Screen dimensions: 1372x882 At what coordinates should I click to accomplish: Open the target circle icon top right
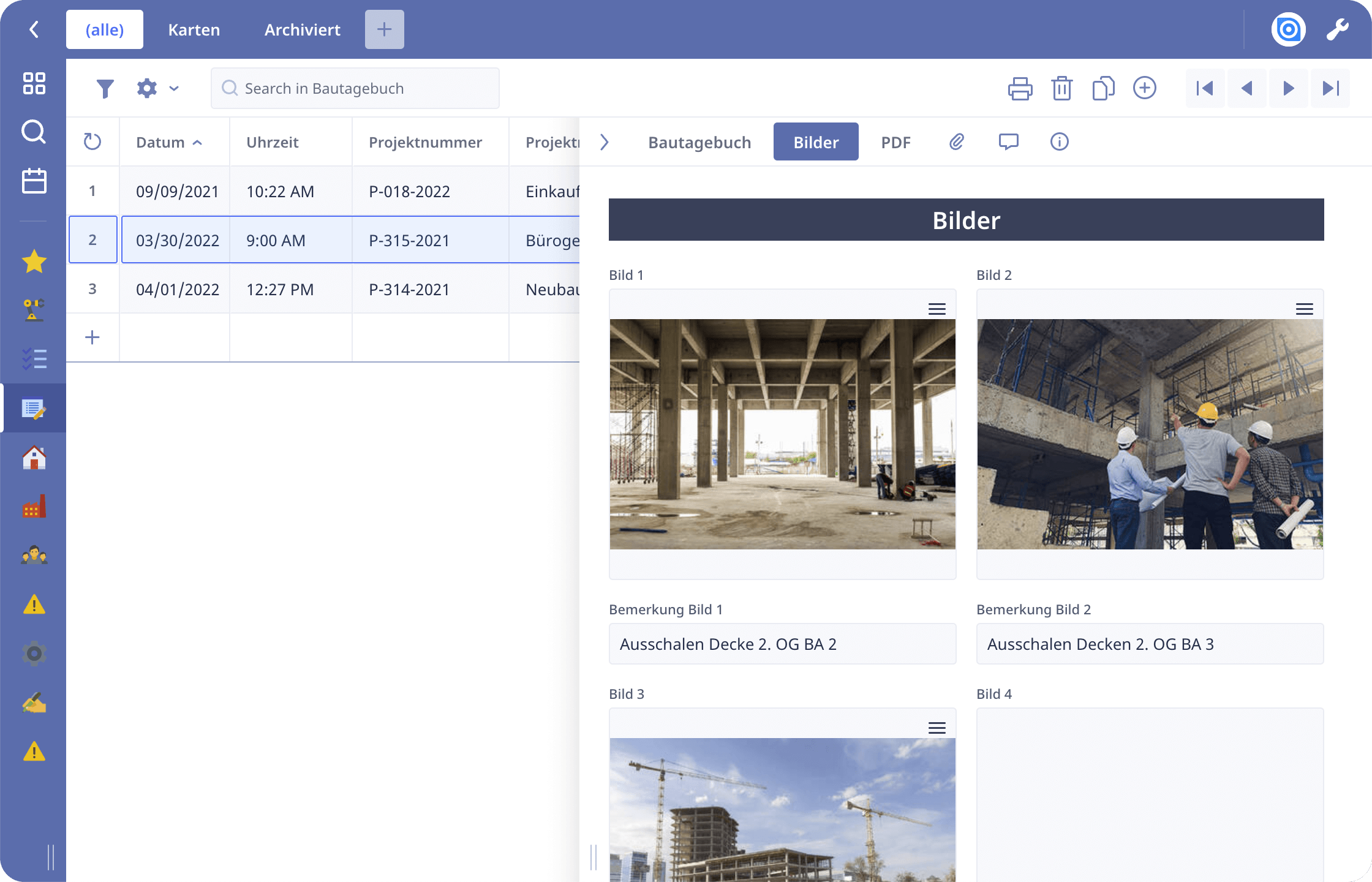[x=1289, y=29]
